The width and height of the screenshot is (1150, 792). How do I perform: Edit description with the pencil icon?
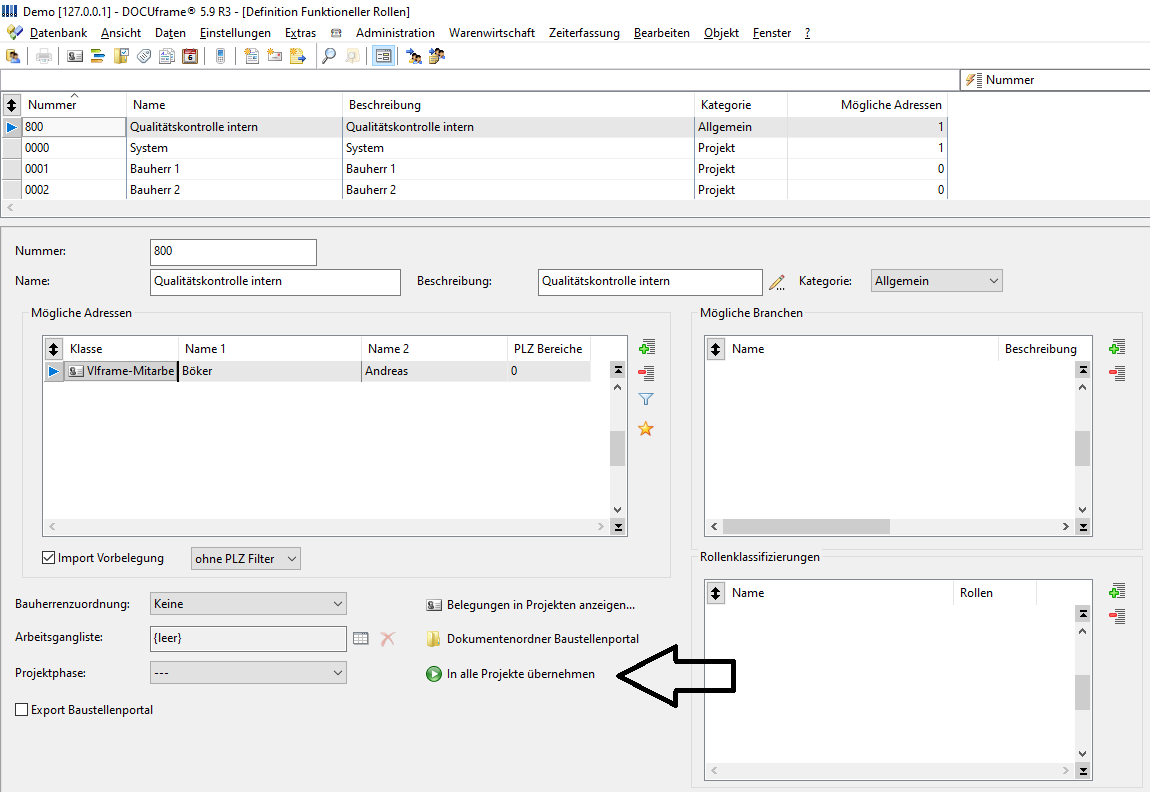pos(777,282)
